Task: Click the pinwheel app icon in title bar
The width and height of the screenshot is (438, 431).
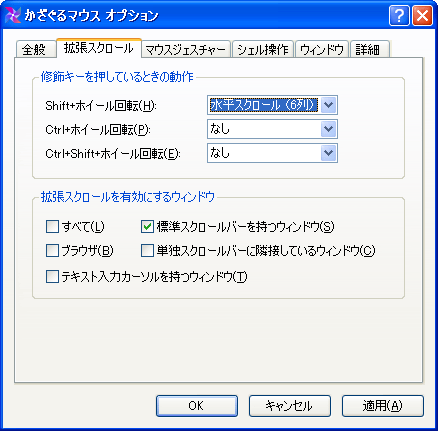Action: click(x=13, y=15)
